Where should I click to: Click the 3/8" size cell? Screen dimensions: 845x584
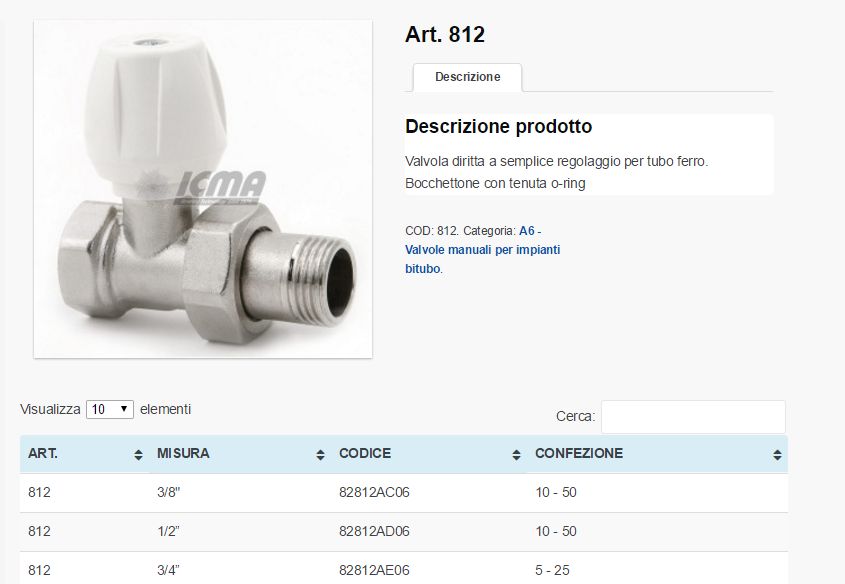(169, 492)
